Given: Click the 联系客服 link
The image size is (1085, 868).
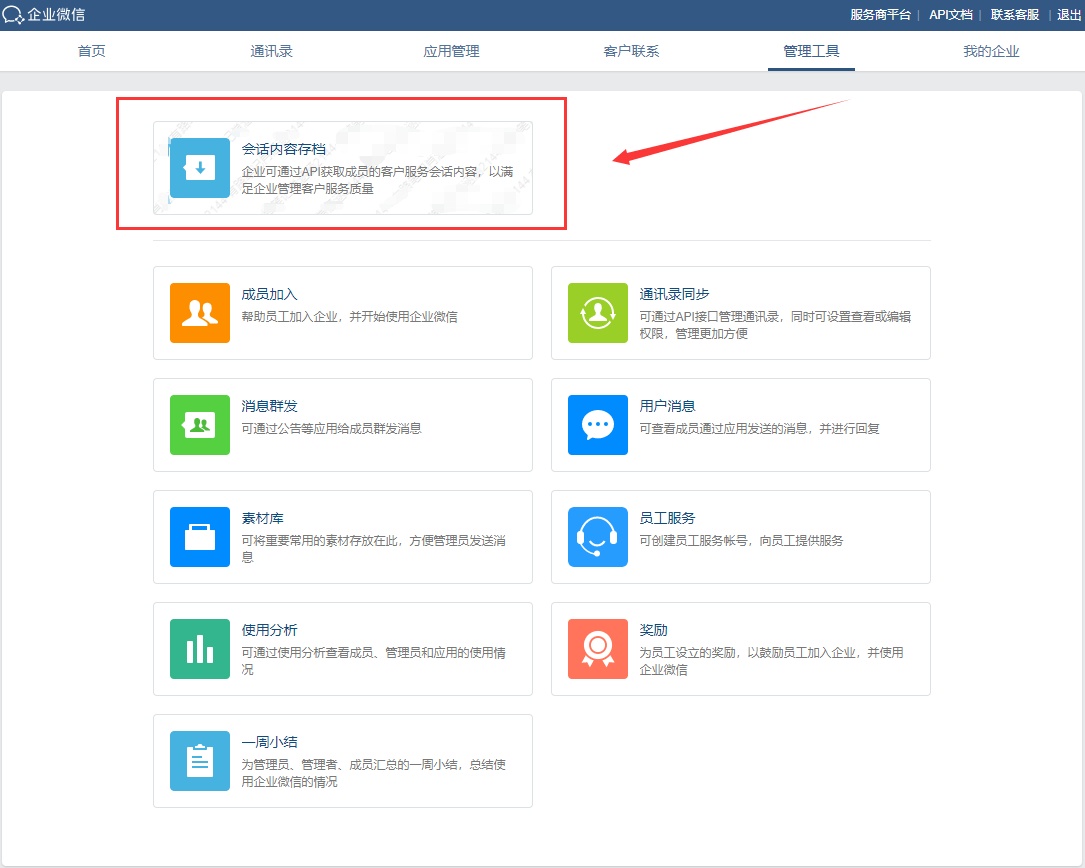Looking at the screenshot, I should [x=1014, y=14].
